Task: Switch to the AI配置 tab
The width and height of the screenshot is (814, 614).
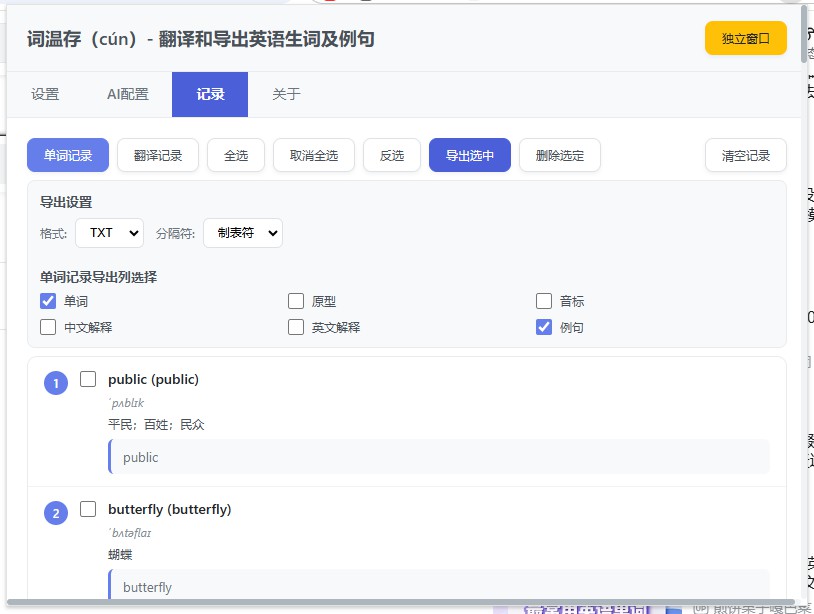Action: [x=128, y=94]
